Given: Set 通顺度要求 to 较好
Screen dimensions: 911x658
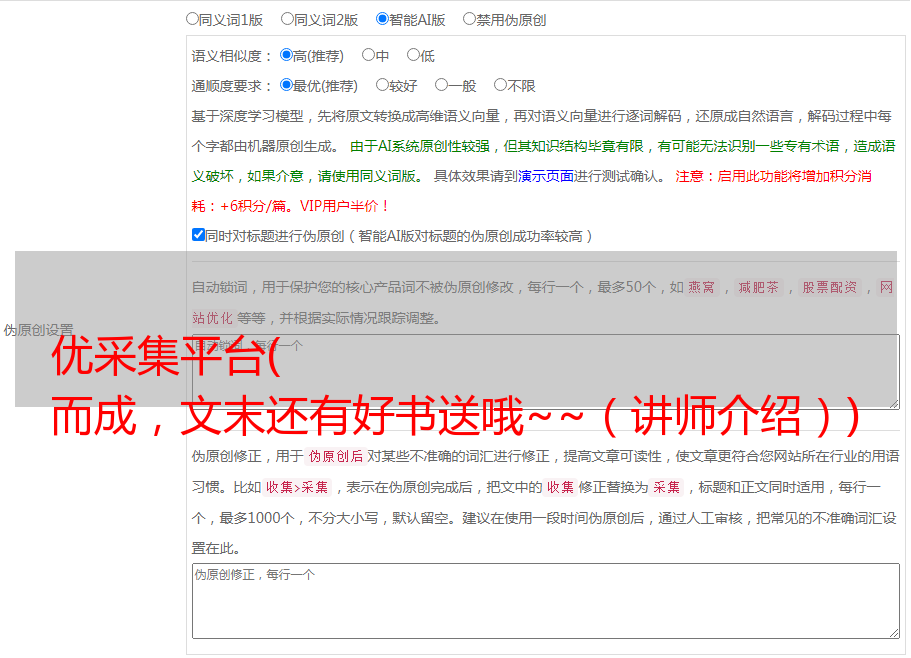Looking at the screenshot, I should click(382, 85).
